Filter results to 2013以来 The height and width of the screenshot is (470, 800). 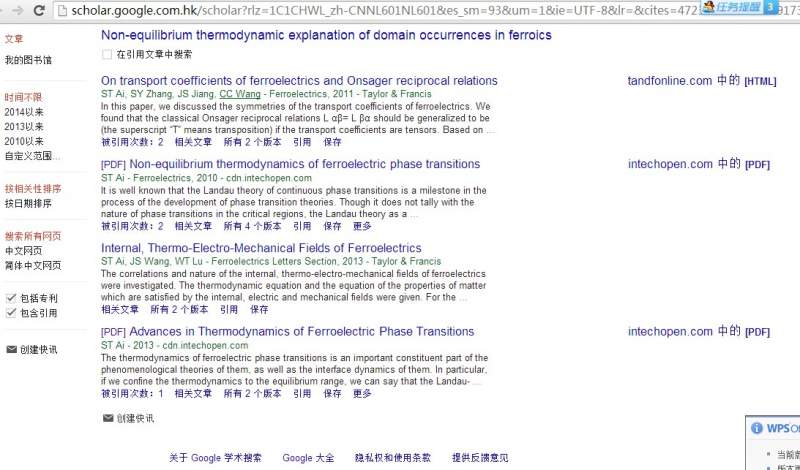tap(24, 127)
